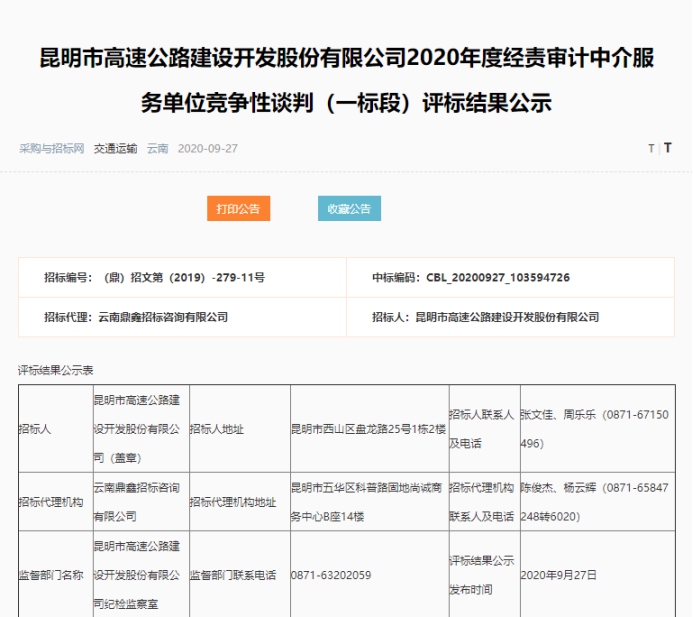Click the orange 打印公告 button
Image resolution: width=693 pixels, height=617 pixels.
[238, 209]
